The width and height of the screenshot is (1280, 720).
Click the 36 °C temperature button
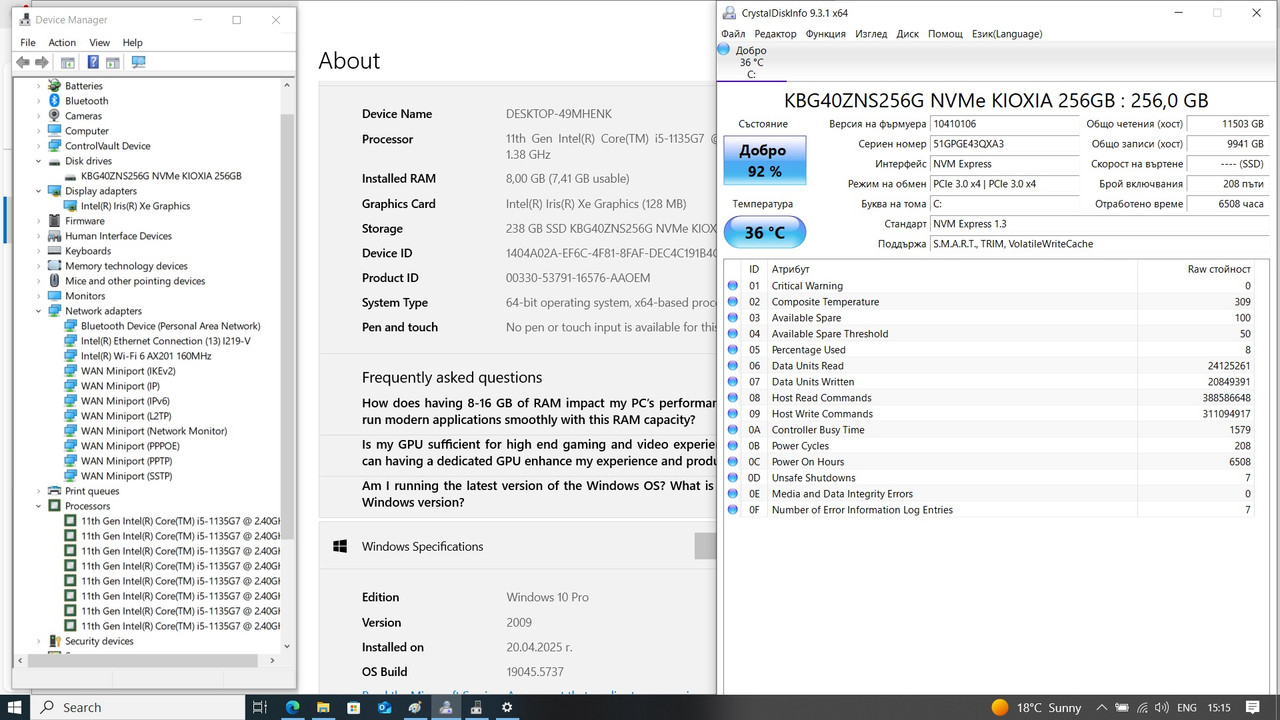pyautogui.click(x=764, y=232)
